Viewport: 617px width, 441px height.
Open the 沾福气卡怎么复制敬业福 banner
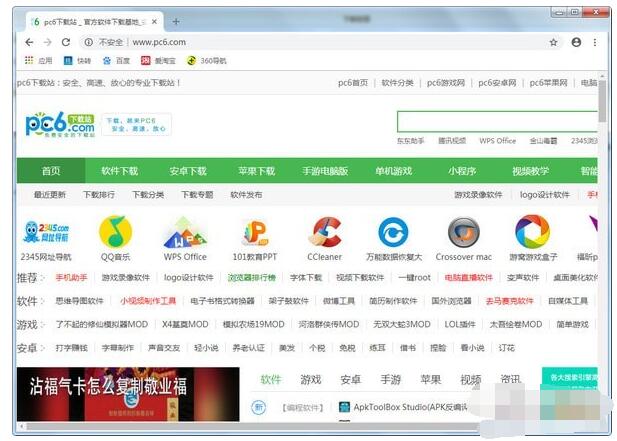(x=128, y=394)
